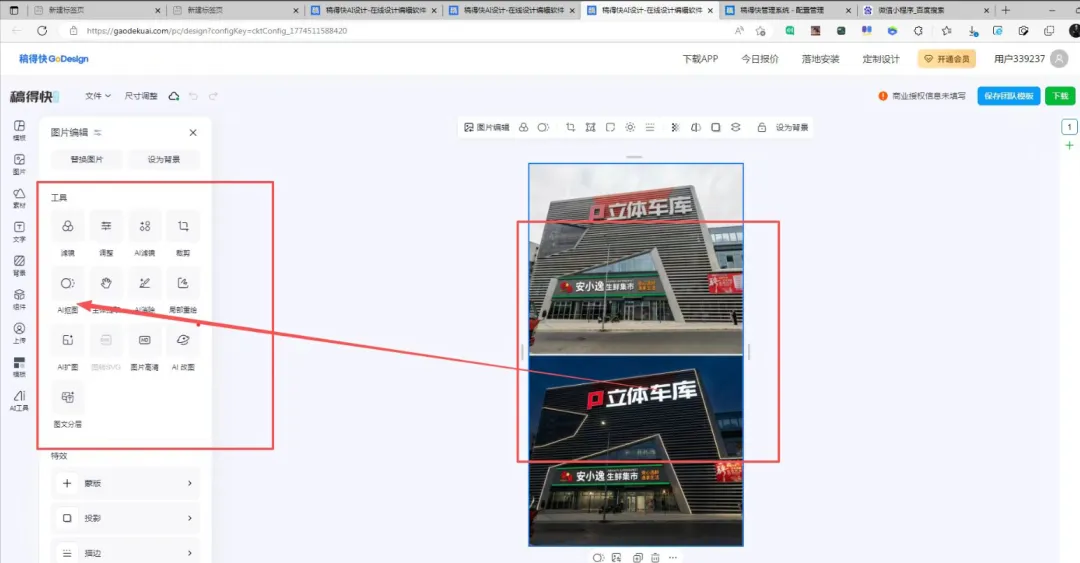Add a new page with green plus
Viewport: 1080px width, 563px height.
tap(1069, 145)
